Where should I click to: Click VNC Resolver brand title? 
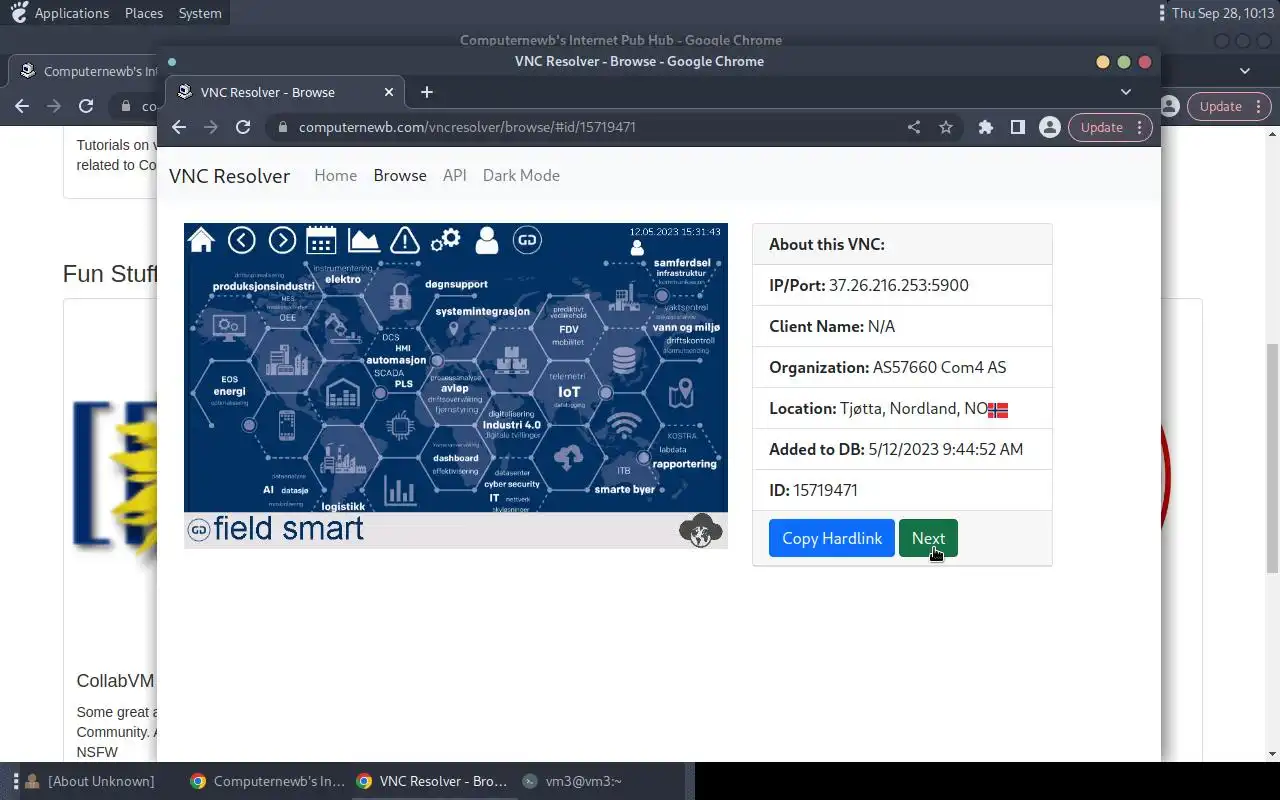[x=229, y=176]
